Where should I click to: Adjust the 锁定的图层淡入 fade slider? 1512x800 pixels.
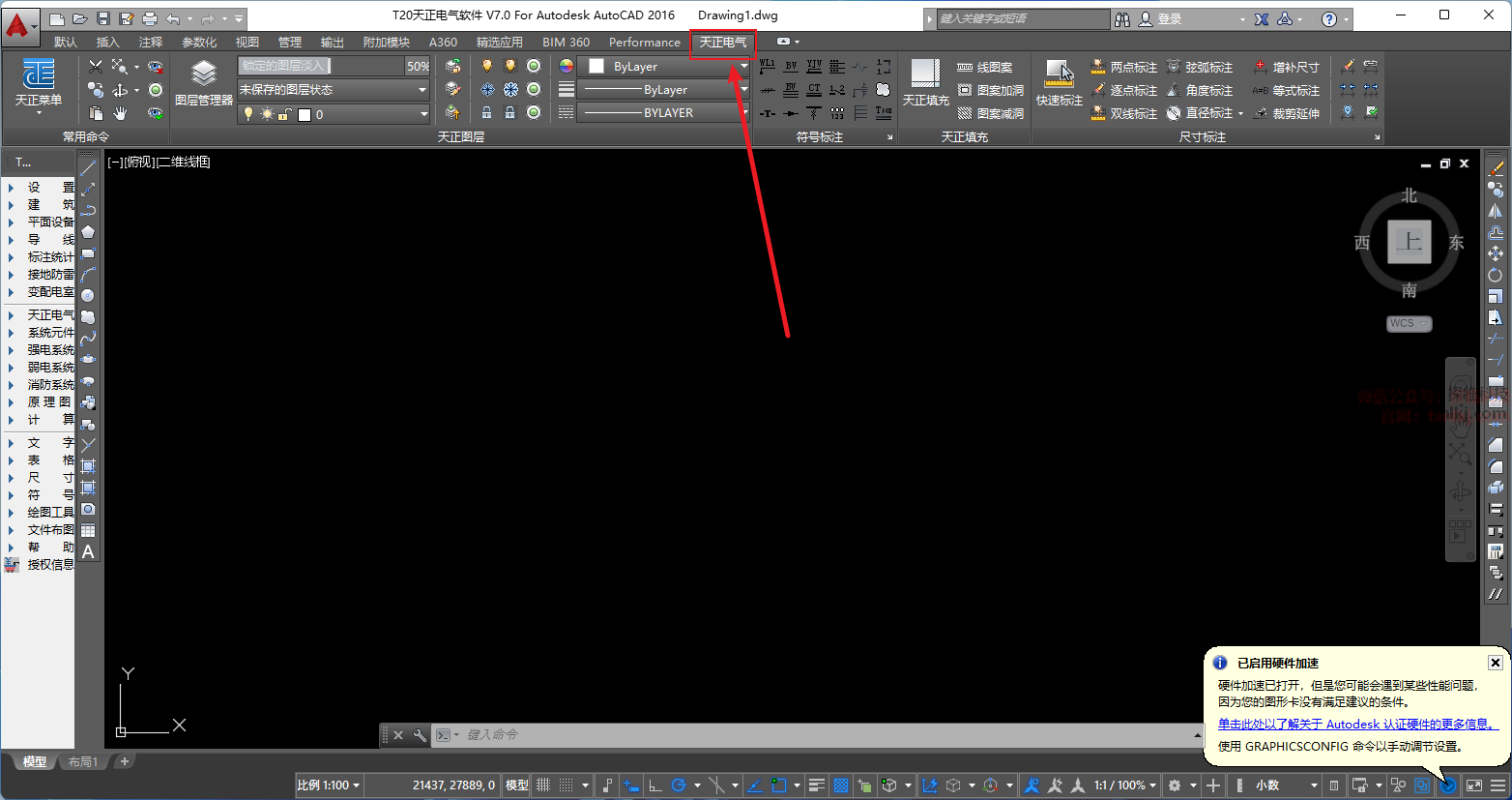pyautogui.click(x=319, y=66)
